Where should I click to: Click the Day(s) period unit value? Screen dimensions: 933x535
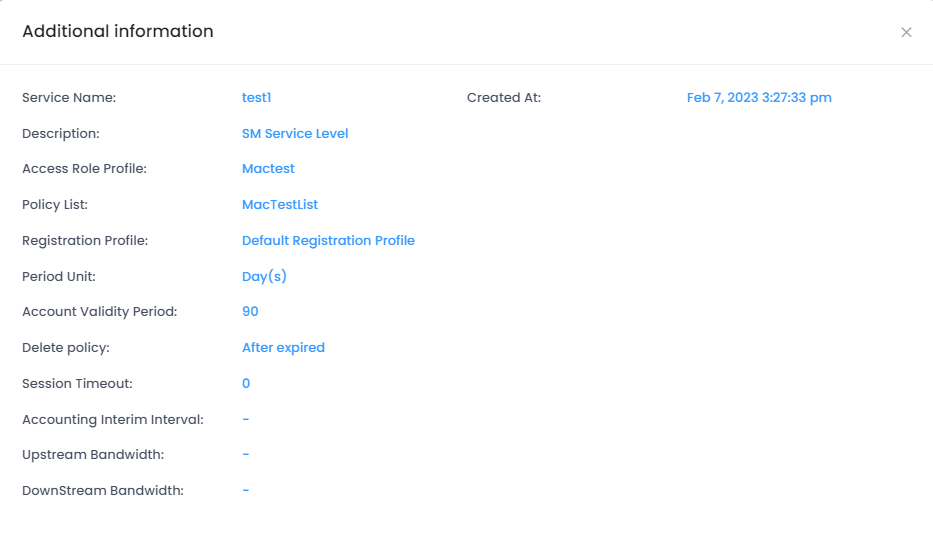[x=264, y=276]
